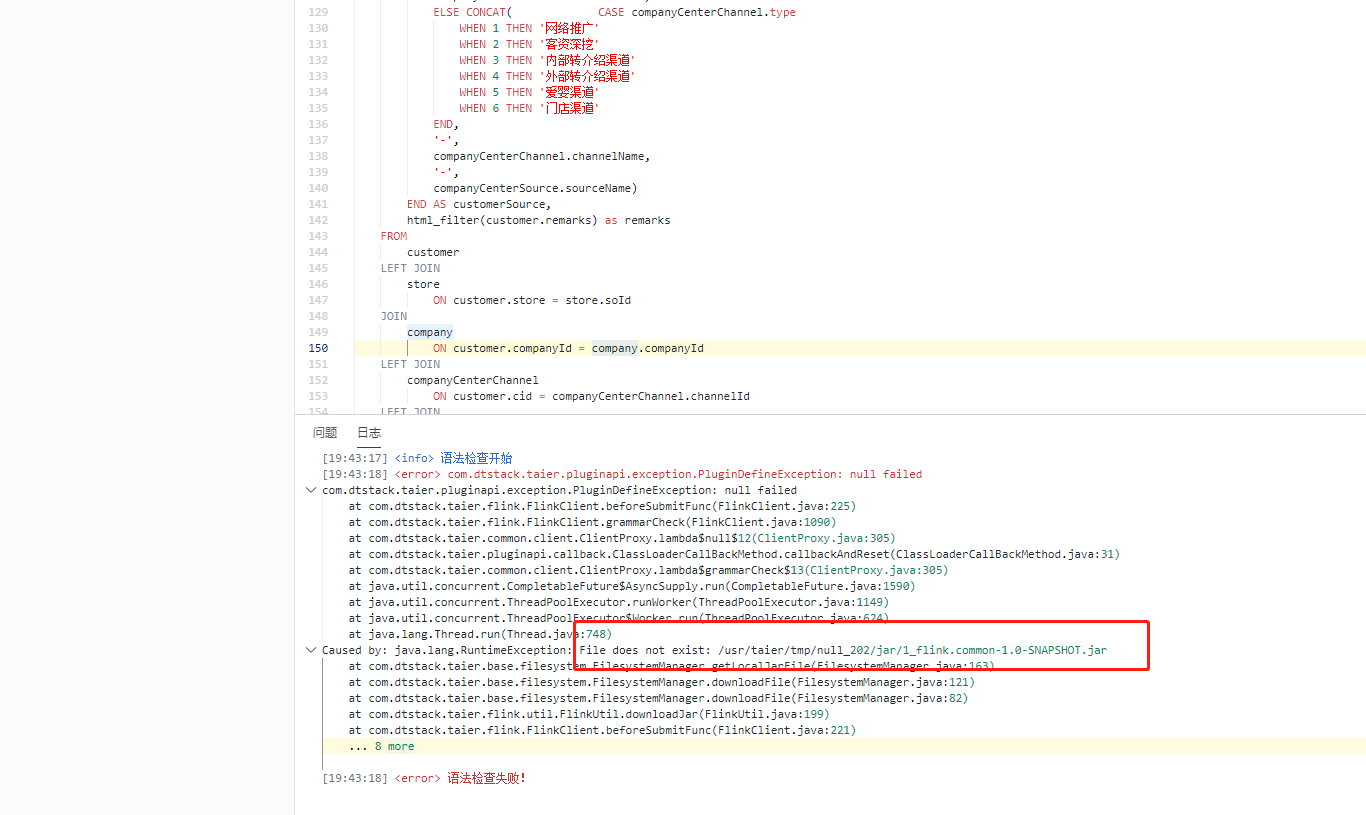Click the '网络推广' string on line 130
The width and height of the screenshot is (1366, 815).
click(569, 27)
